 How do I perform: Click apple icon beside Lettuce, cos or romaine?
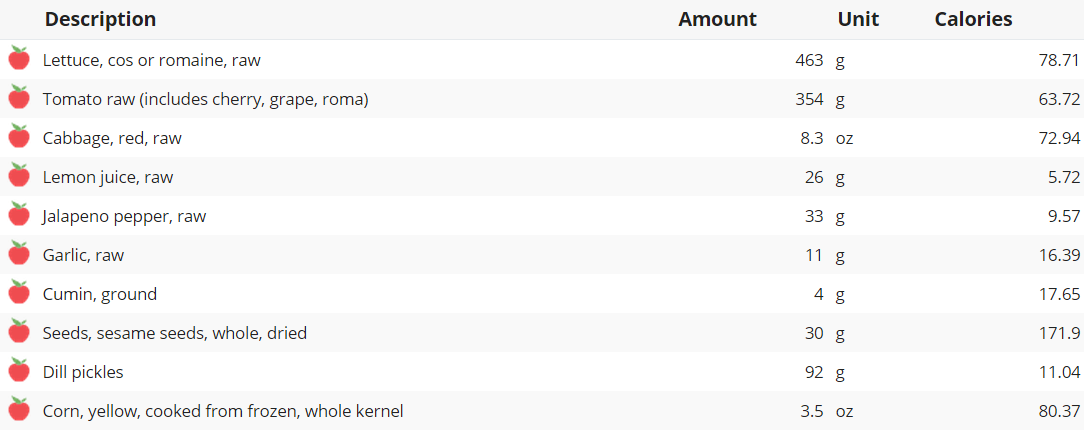tap(19, 59)
